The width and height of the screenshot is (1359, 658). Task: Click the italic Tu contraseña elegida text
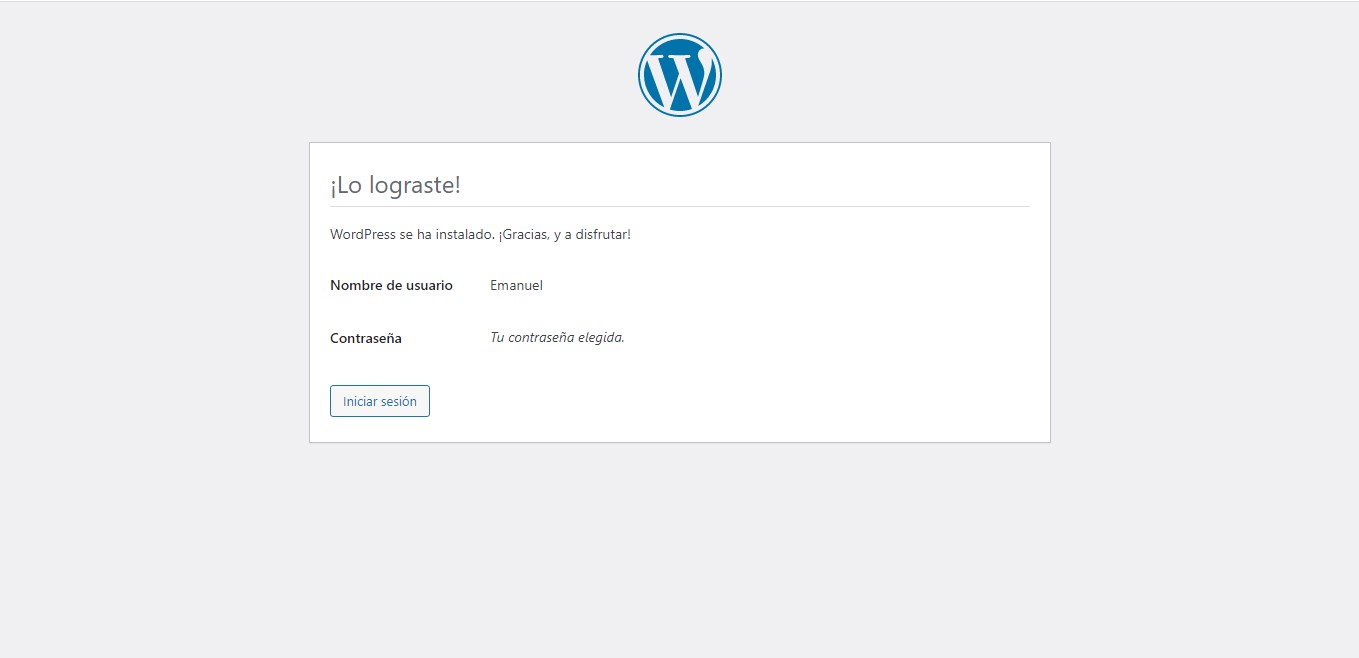click(x=557, y=337)
